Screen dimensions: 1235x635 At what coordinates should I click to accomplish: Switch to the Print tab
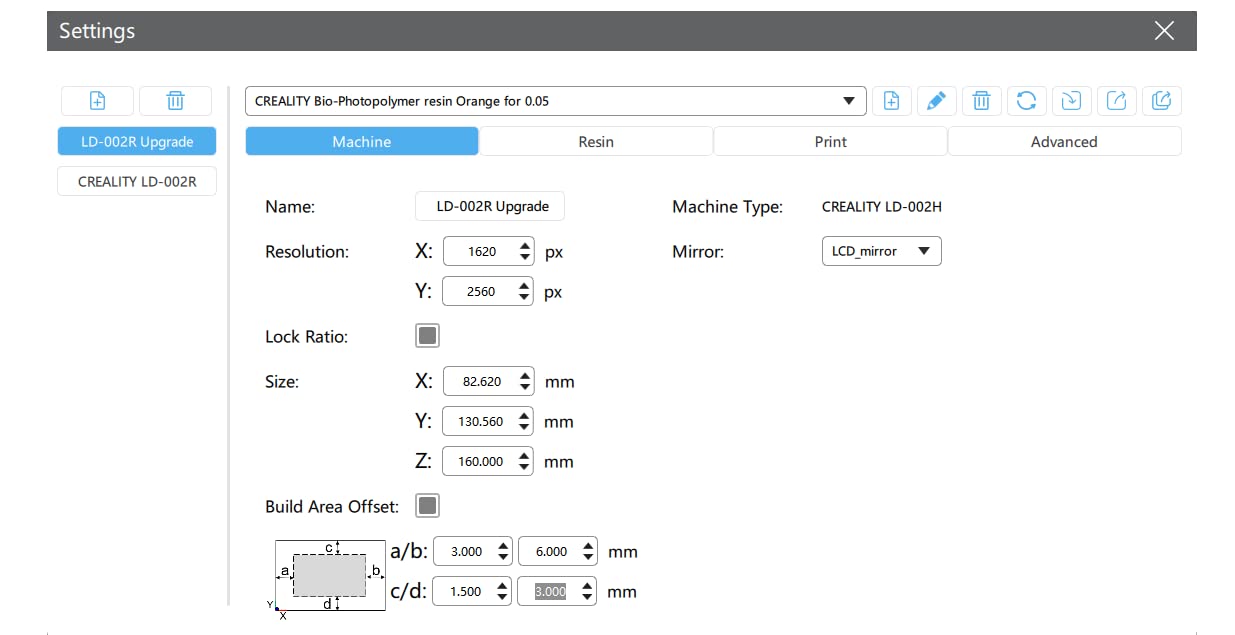[830, 142]
